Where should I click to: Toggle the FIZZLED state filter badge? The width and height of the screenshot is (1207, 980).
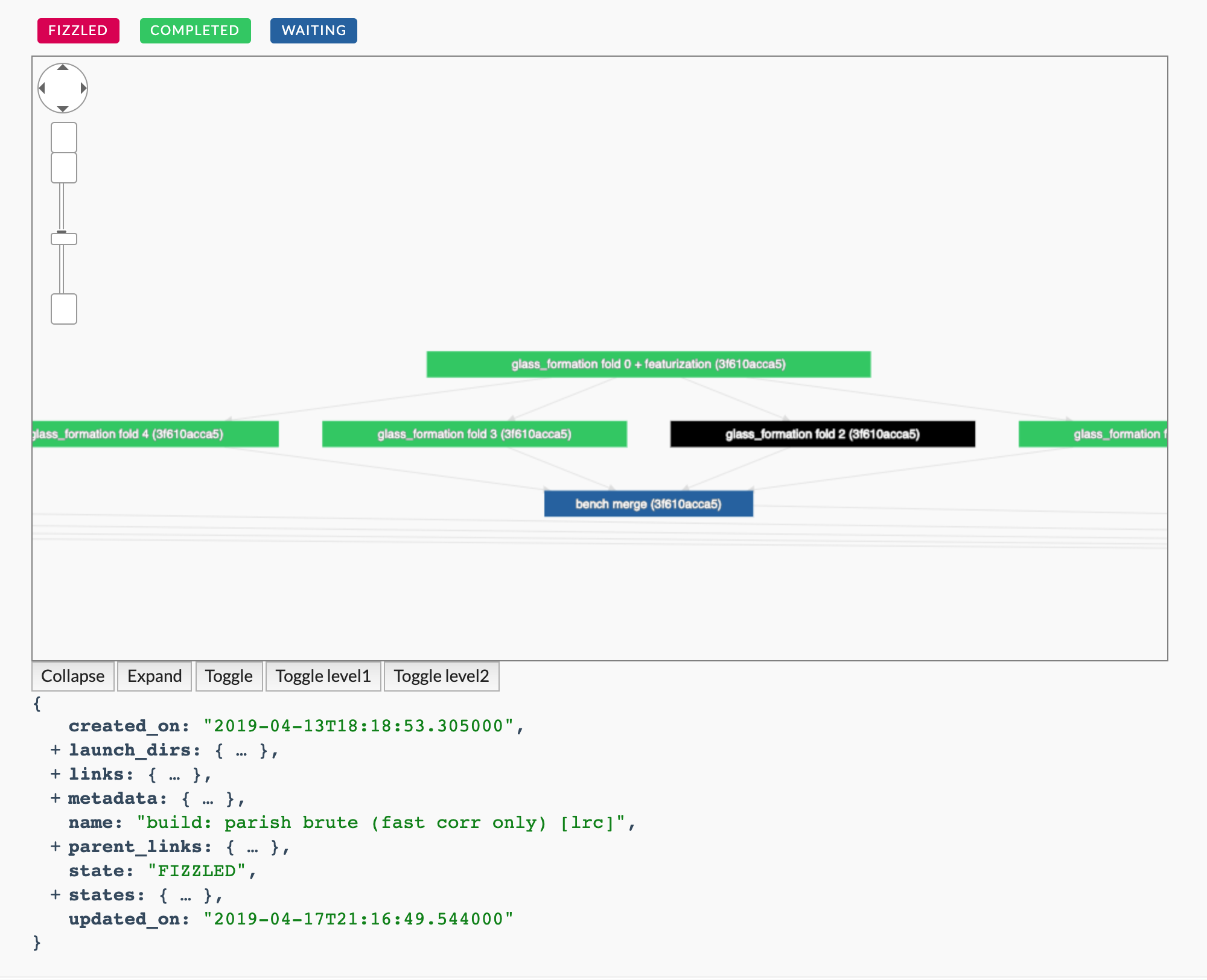[78, 30]
